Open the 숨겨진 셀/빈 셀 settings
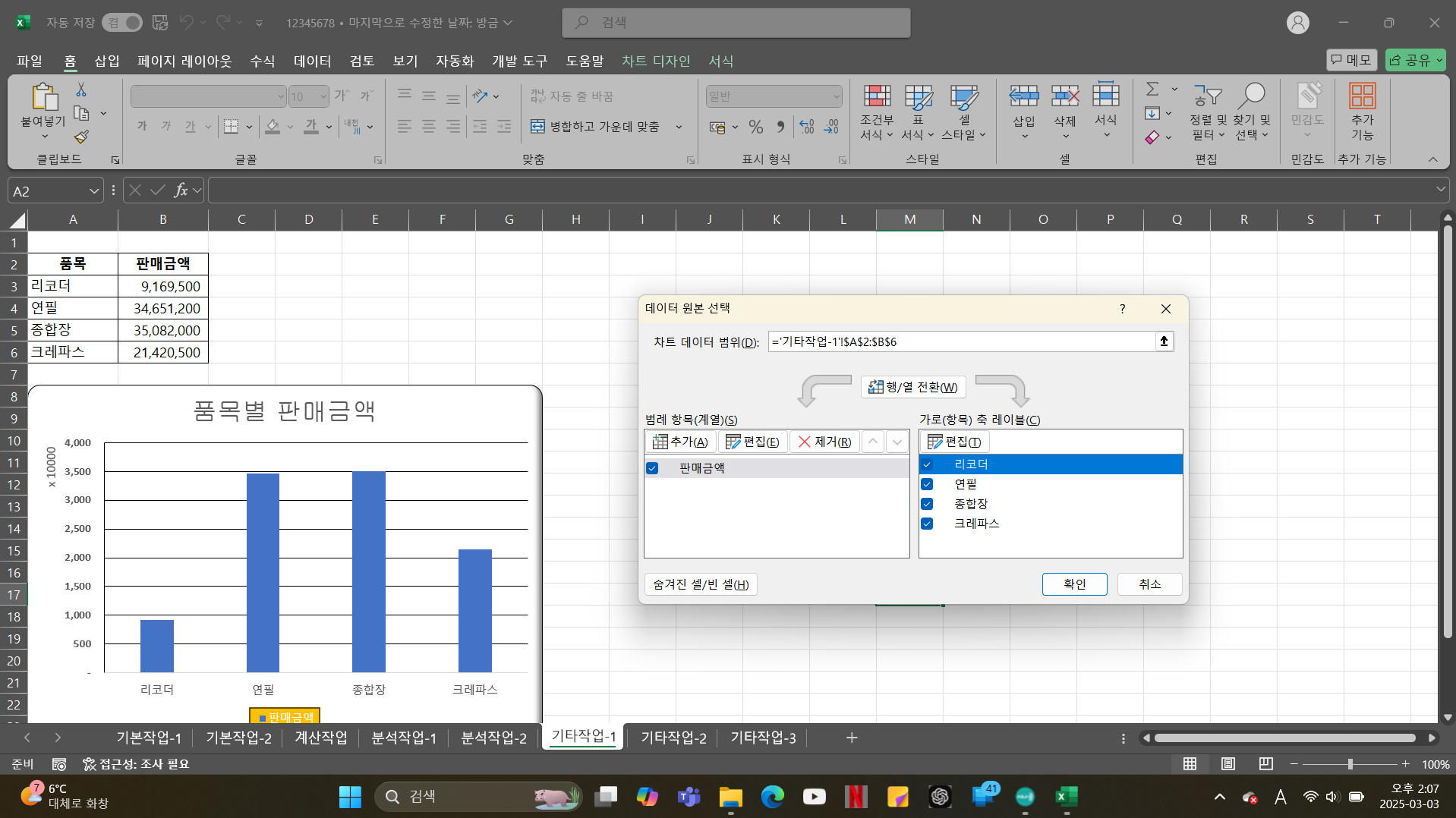 point(700,584)
